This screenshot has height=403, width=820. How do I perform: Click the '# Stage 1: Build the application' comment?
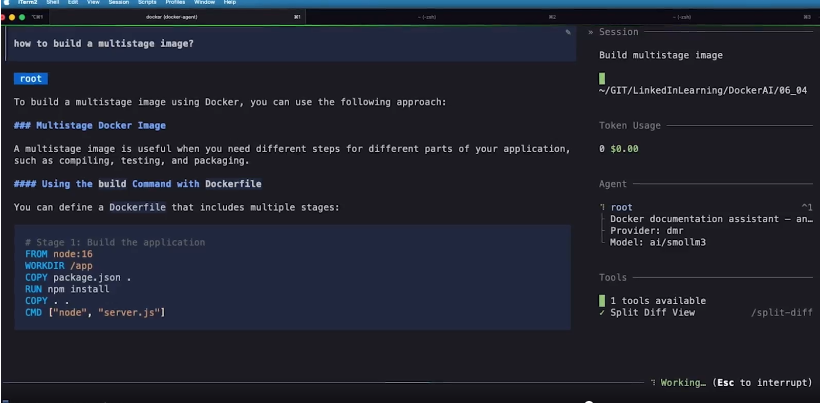coord(115,243)
